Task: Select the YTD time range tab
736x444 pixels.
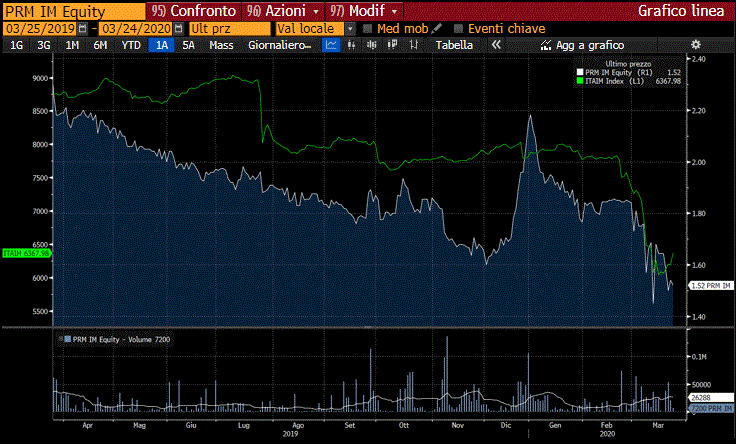Action: click(131, 45)
